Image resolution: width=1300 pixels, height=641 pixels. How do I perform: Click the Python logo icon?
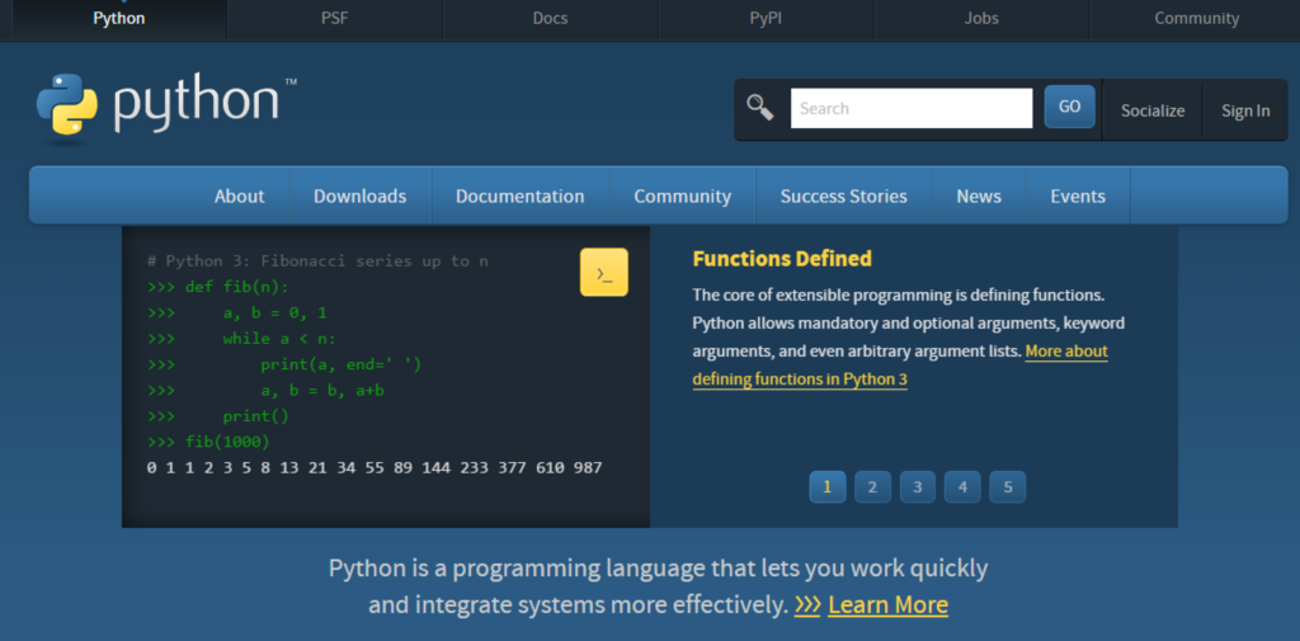click(x=67, y=105)
